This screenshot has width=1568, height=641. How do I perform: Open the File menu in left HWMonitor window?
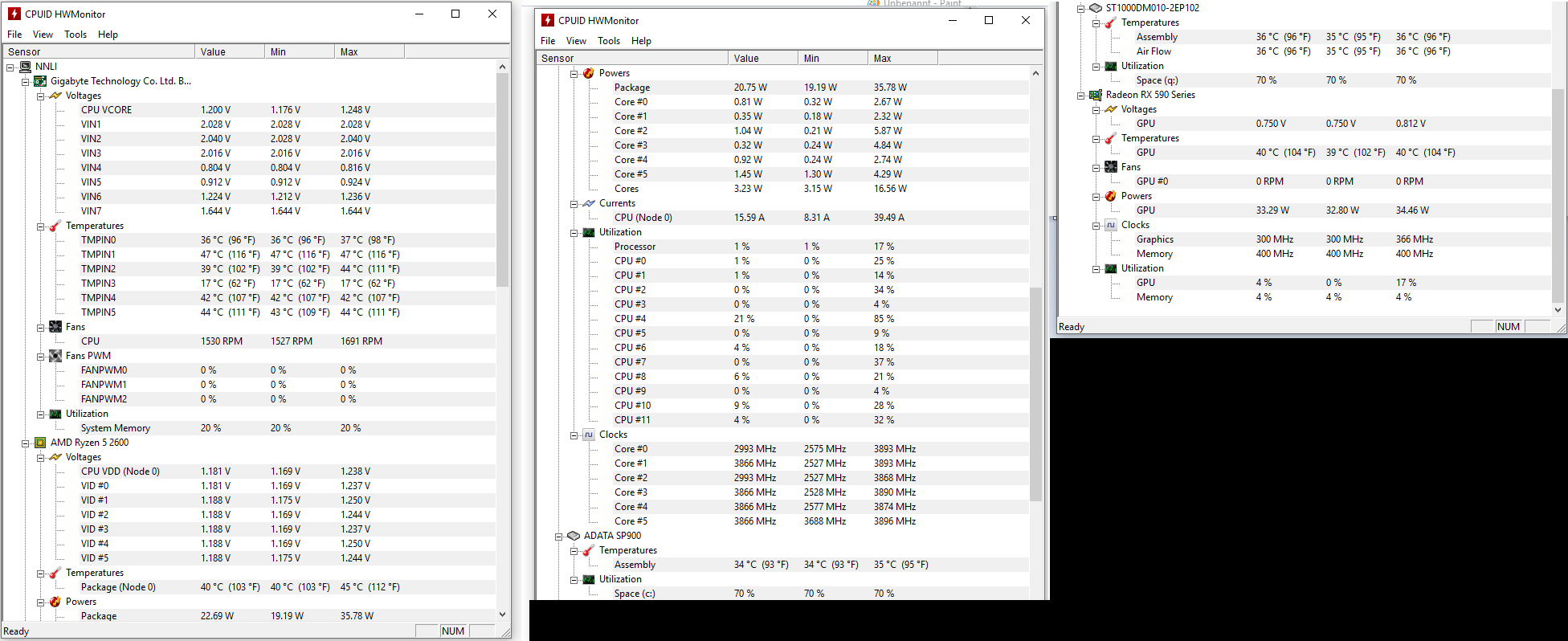click(x=14, y=35)
